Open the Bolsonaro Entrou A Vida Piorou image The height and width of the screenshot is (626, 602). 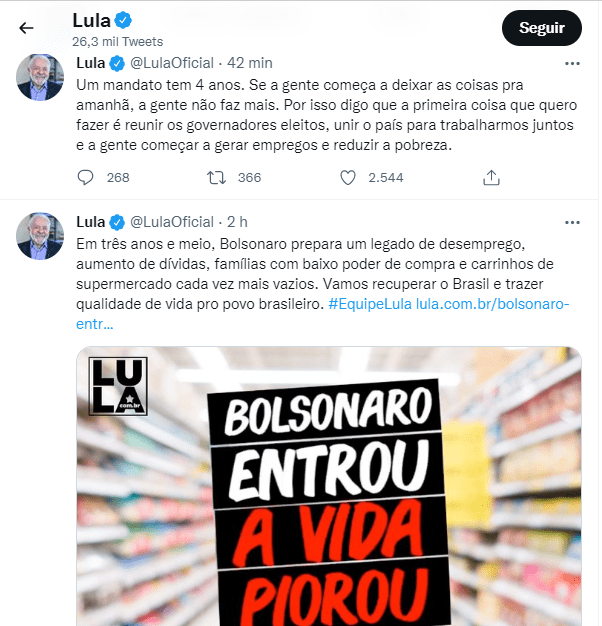point(329,486)
